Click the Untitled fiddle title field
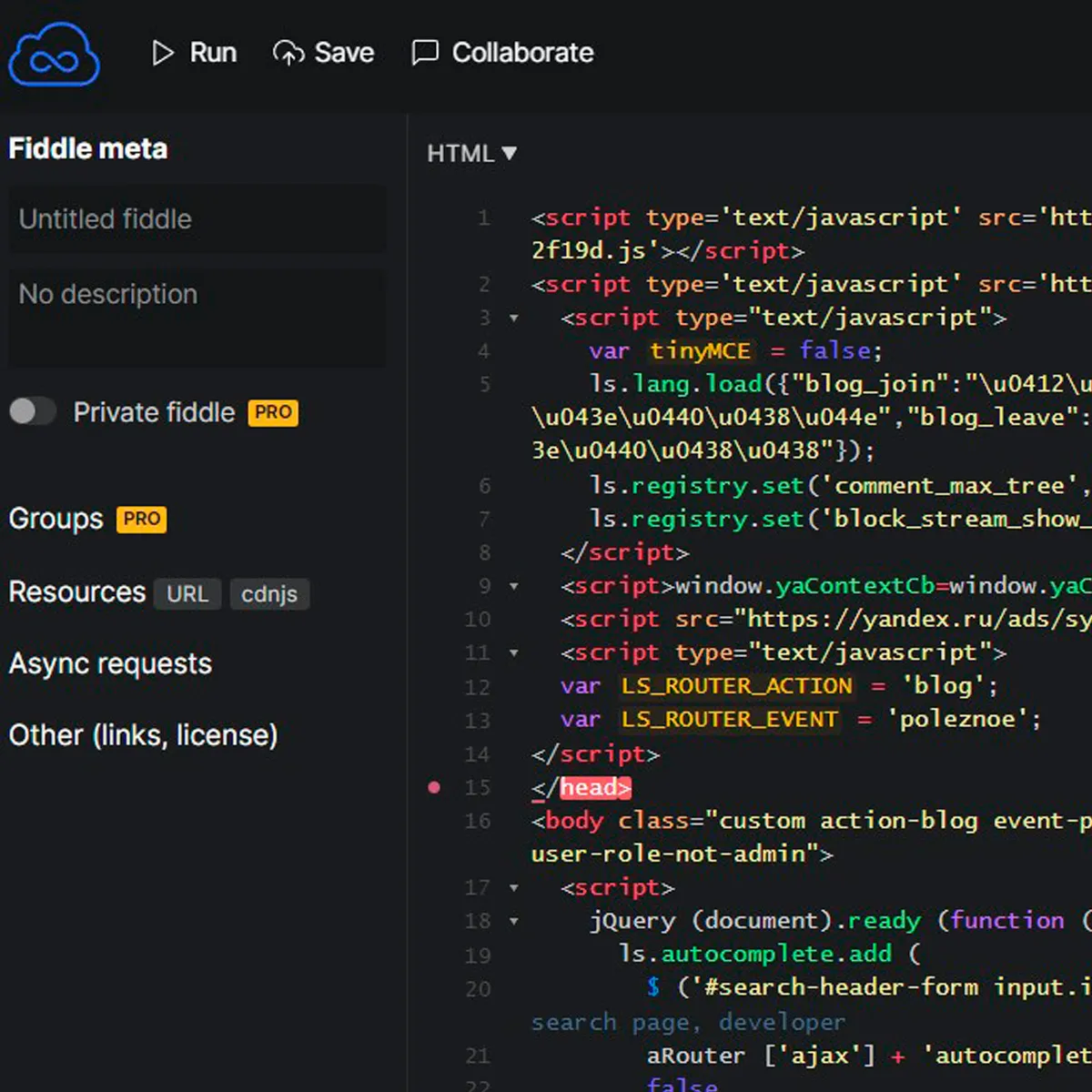The width and height of the screenshot is (1092, 1092). (197, 219)
